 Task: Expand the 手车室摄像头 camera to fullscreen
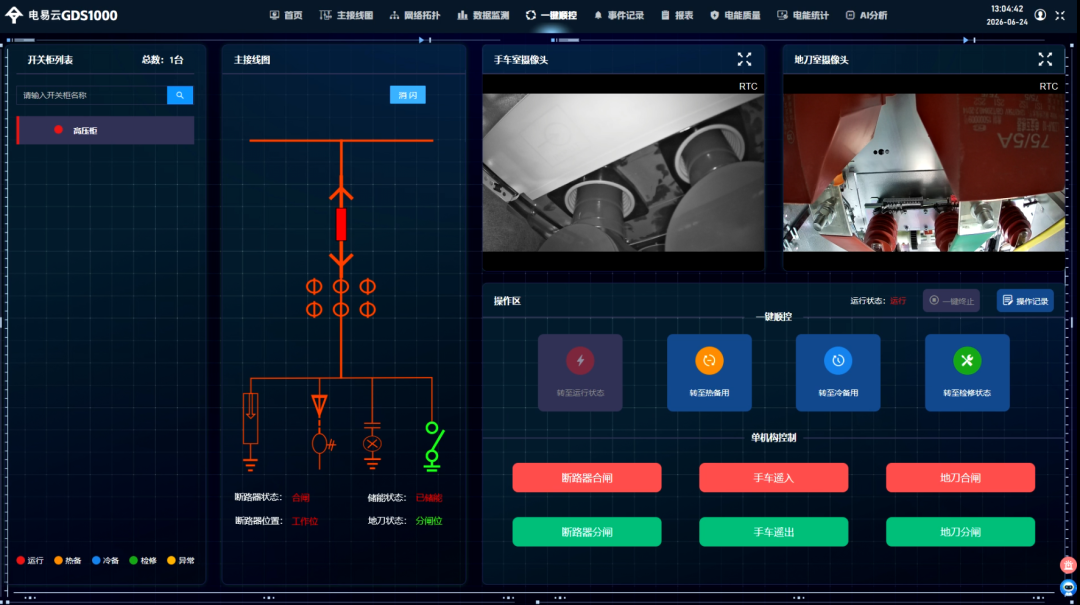click(x=745, y=59)
